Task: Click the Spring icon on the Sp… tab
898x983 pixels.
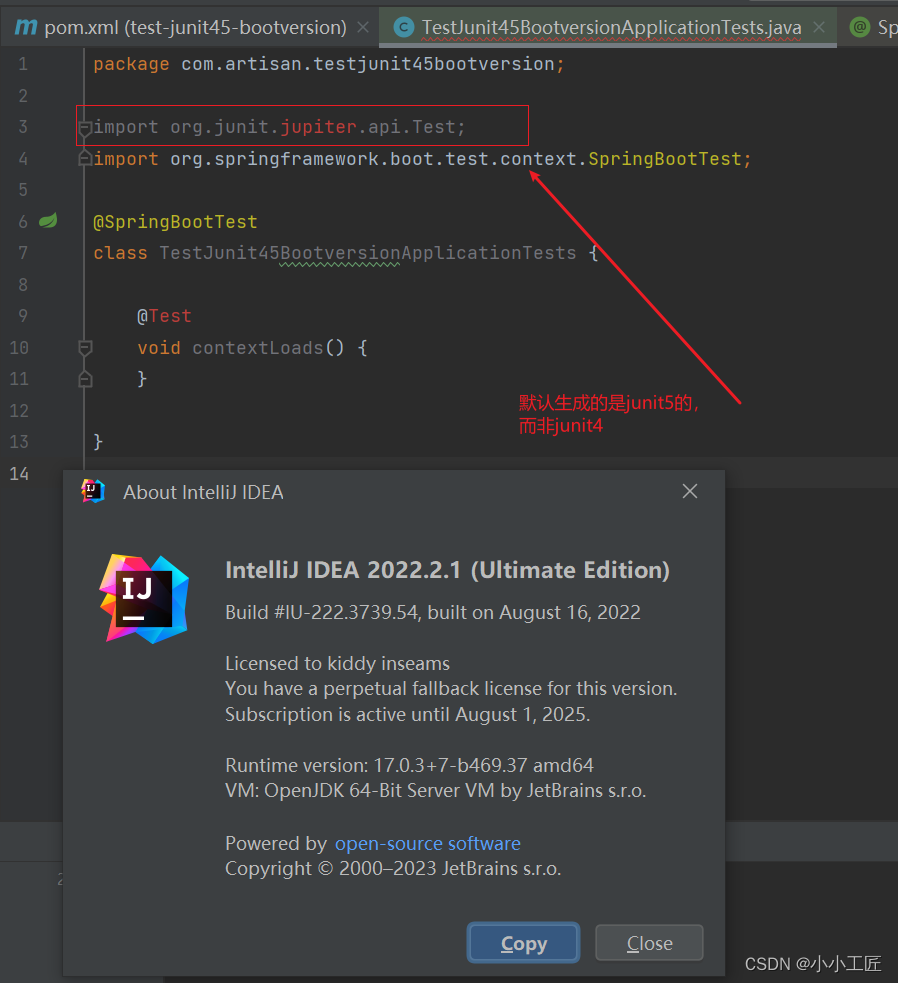Action: 860,27
